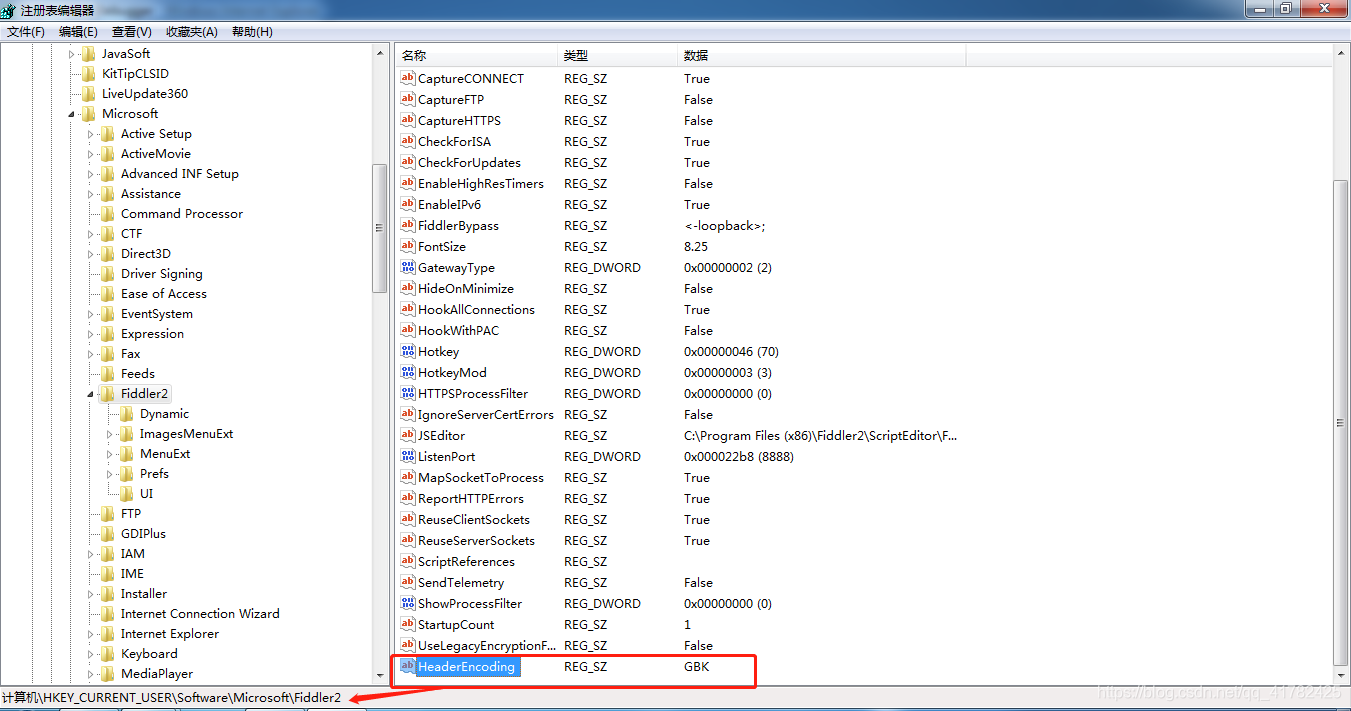Click the UI subkey folder icon
Viewport: 1351px width, 711px height.
coord(127,494)
